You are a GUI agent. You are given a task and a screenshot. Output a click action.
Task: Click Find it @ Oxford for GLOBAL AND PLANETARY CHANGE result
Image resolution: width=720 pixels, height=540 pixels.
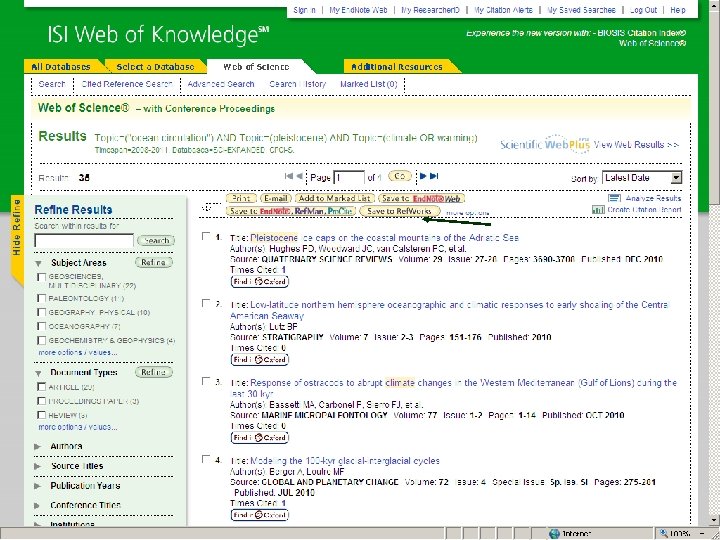pos(259,515)
